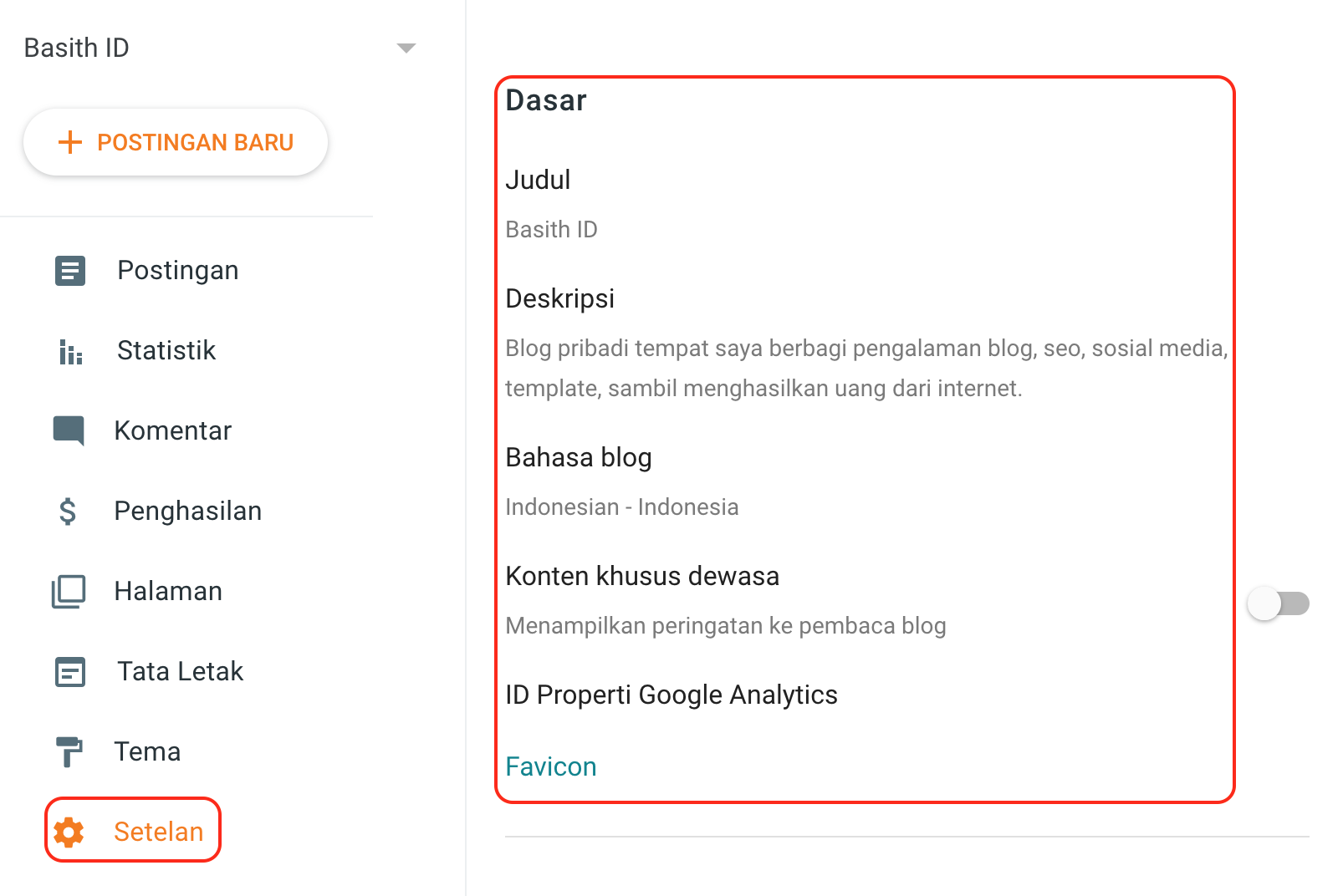Expand the Basith ID blog dropdown arrow
The image size is (1343, 896).
[x=406, y=48]
